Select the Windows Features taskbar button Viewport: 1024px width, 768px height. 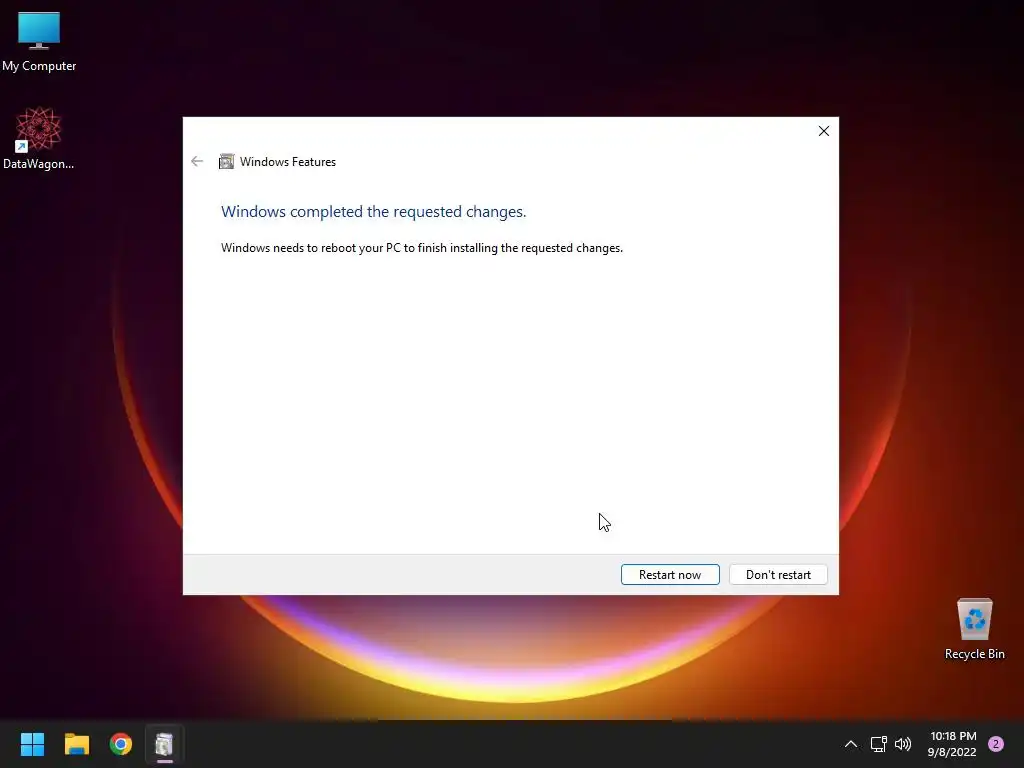tap(165, 744)
